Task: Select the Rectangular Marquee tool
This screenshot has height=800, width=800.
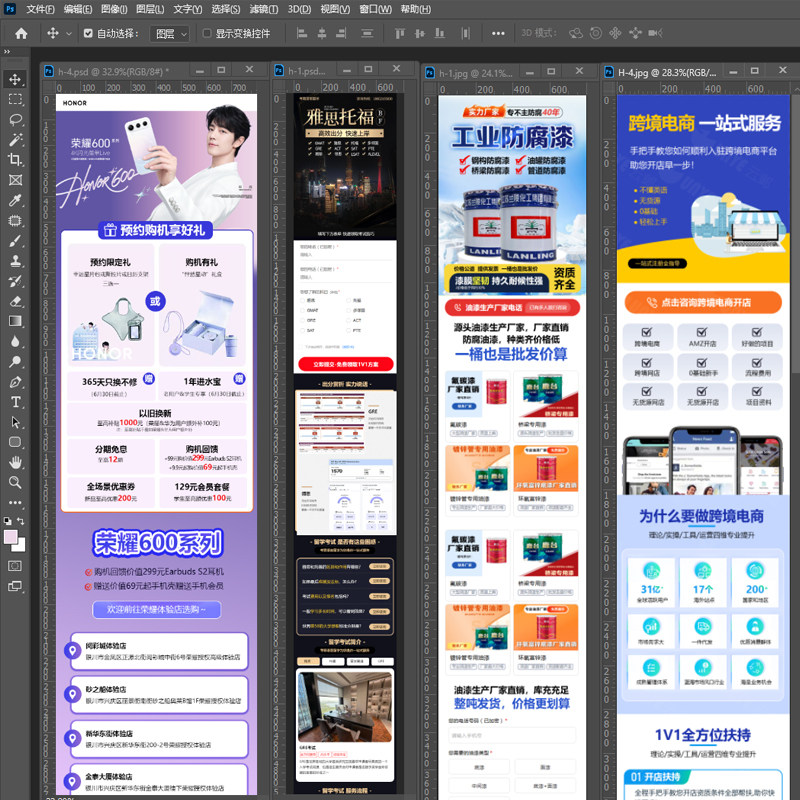Action: pyautogui.click(x=15, y=99)
